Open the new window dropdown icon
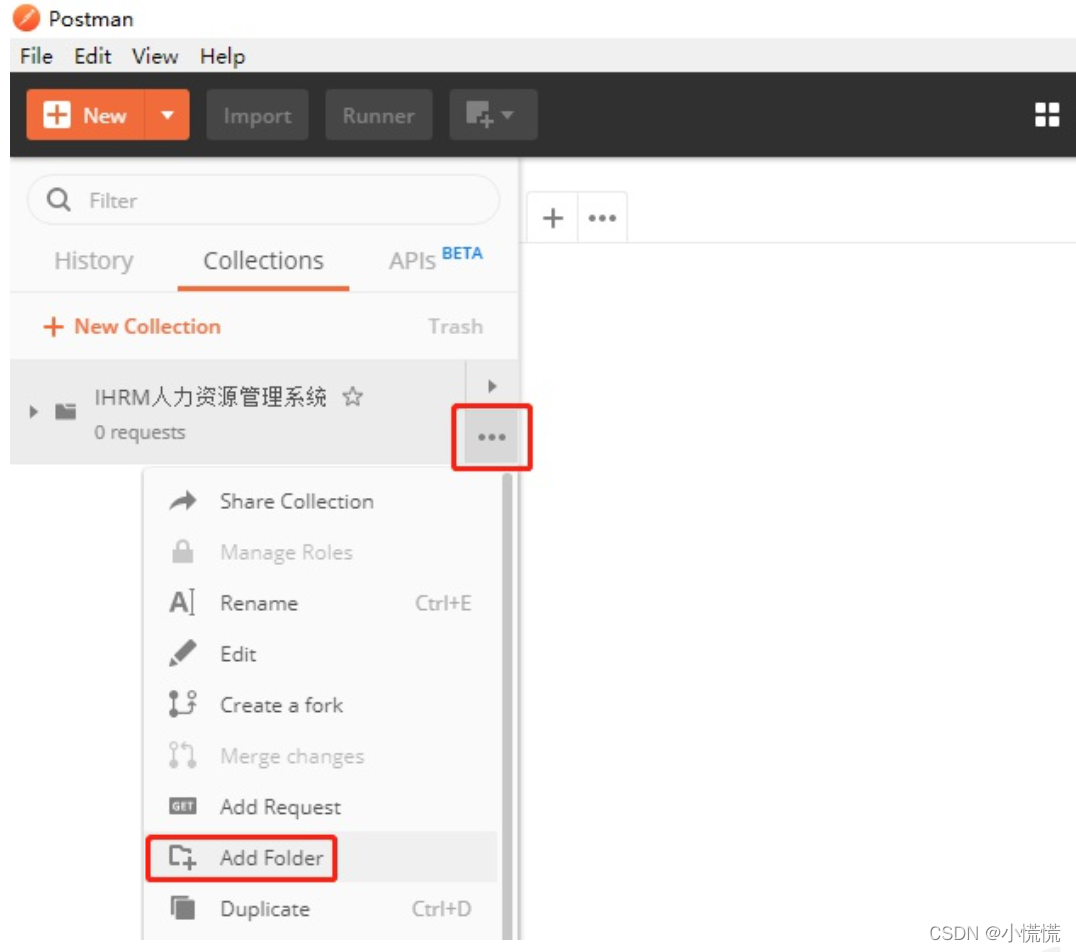Image resolution: width=1076 pixels, height=952 pixels. tap(493, 115)
